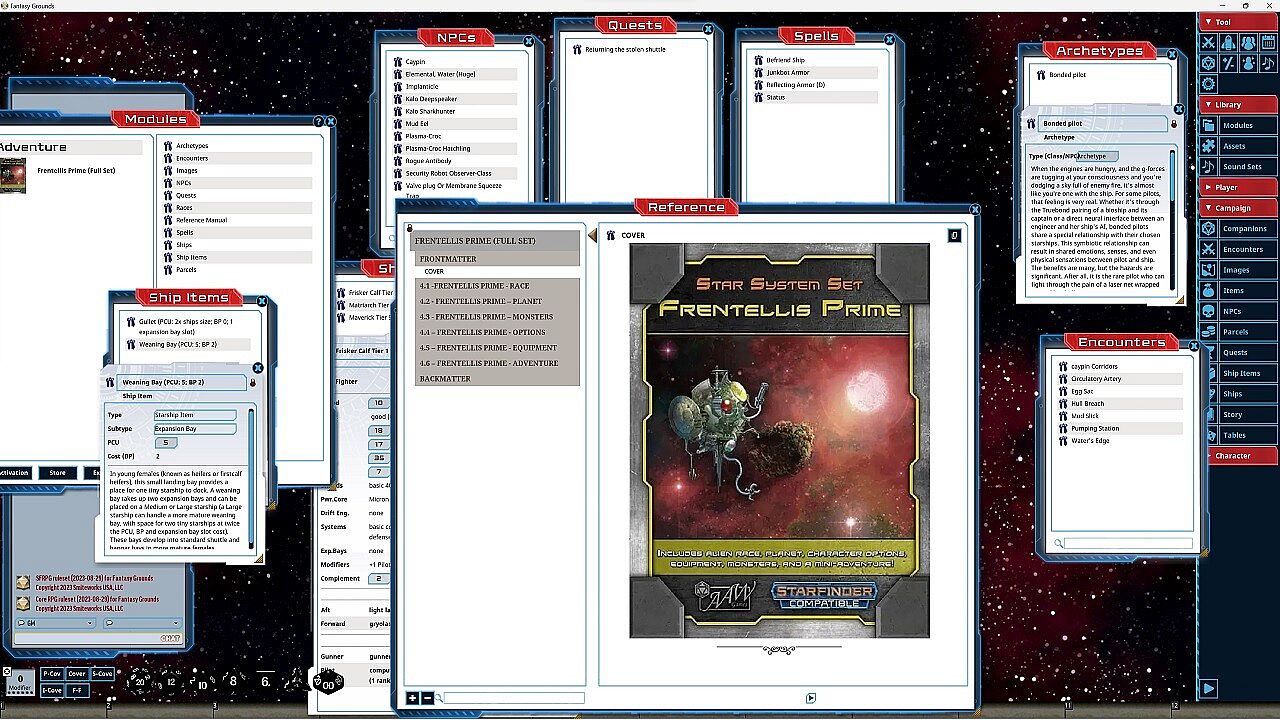The height and width of the screenshot is (720, 1280).
Task: Open Tables in the Campaign sidebar
Action: point(1238,435)
